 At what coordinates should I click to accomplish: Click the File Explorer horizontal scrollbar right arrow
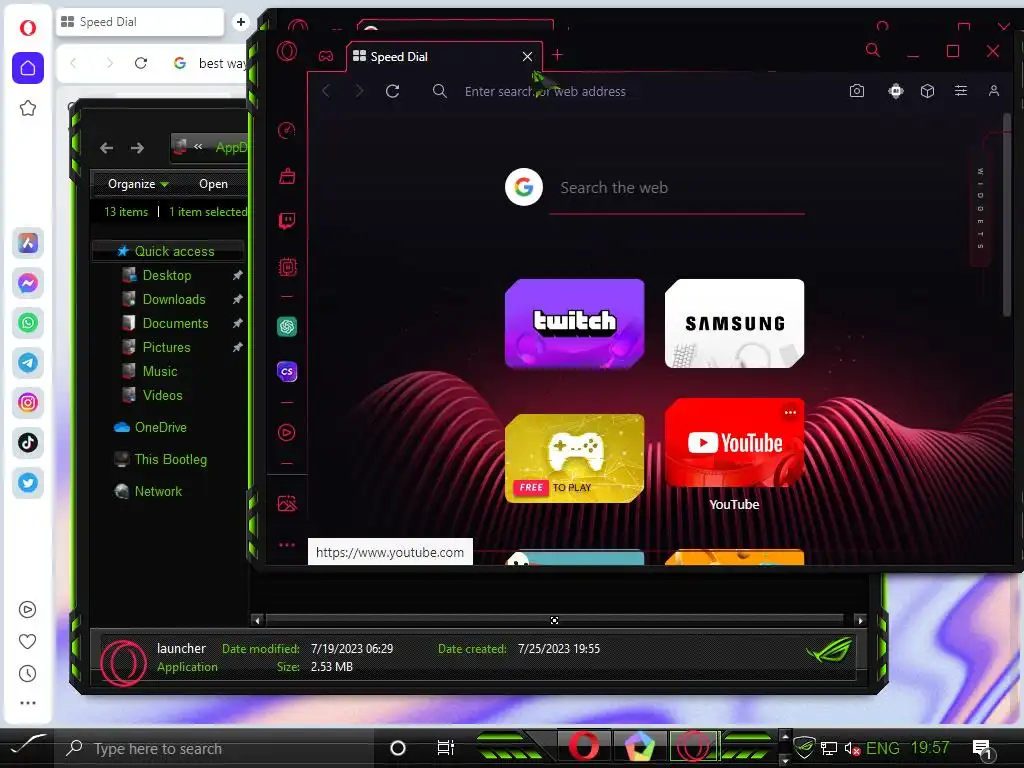pyautogui.click(x=860, y=620)
